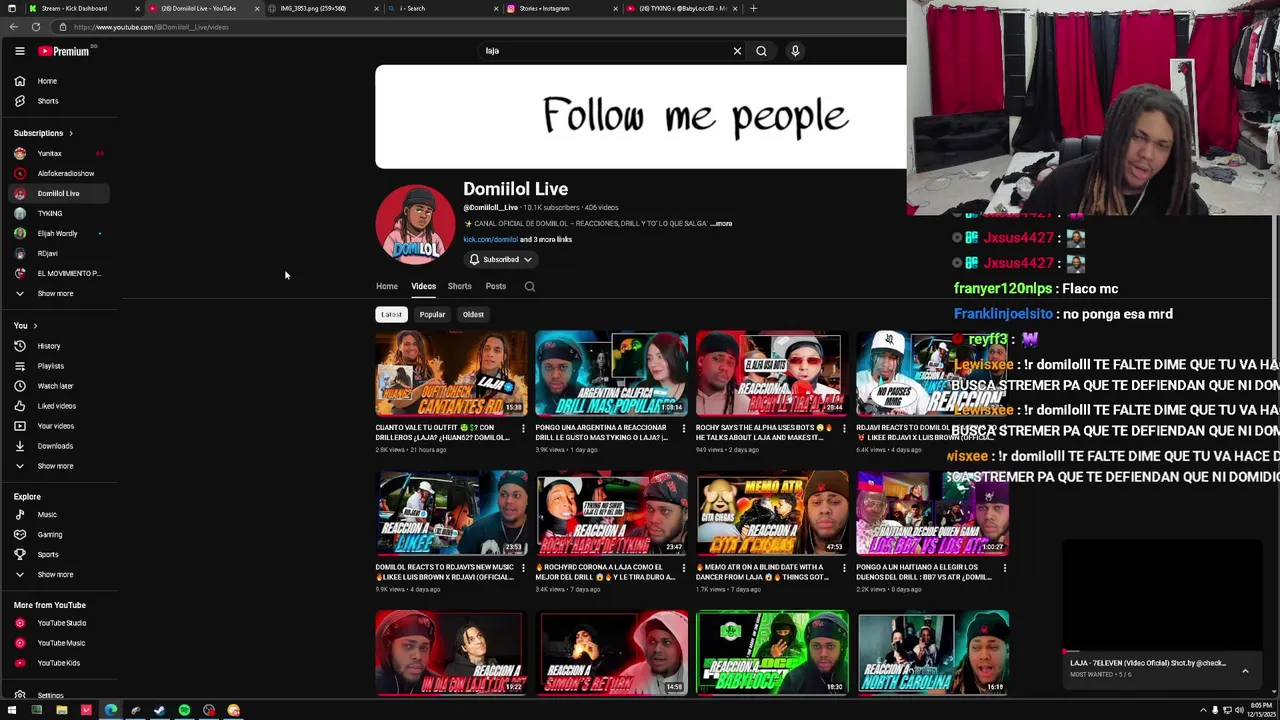1280x720 pixels.
Task: Open YouTube Studio link
Action: [x=60, y=623]
